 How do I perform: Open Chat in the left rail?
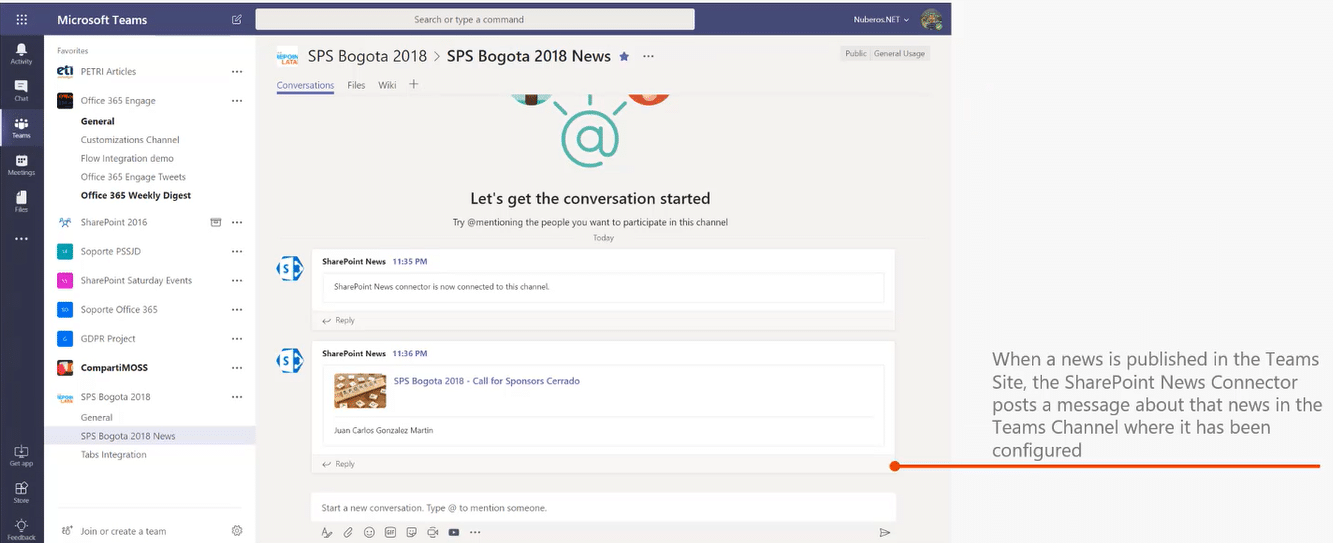point(21,90)
